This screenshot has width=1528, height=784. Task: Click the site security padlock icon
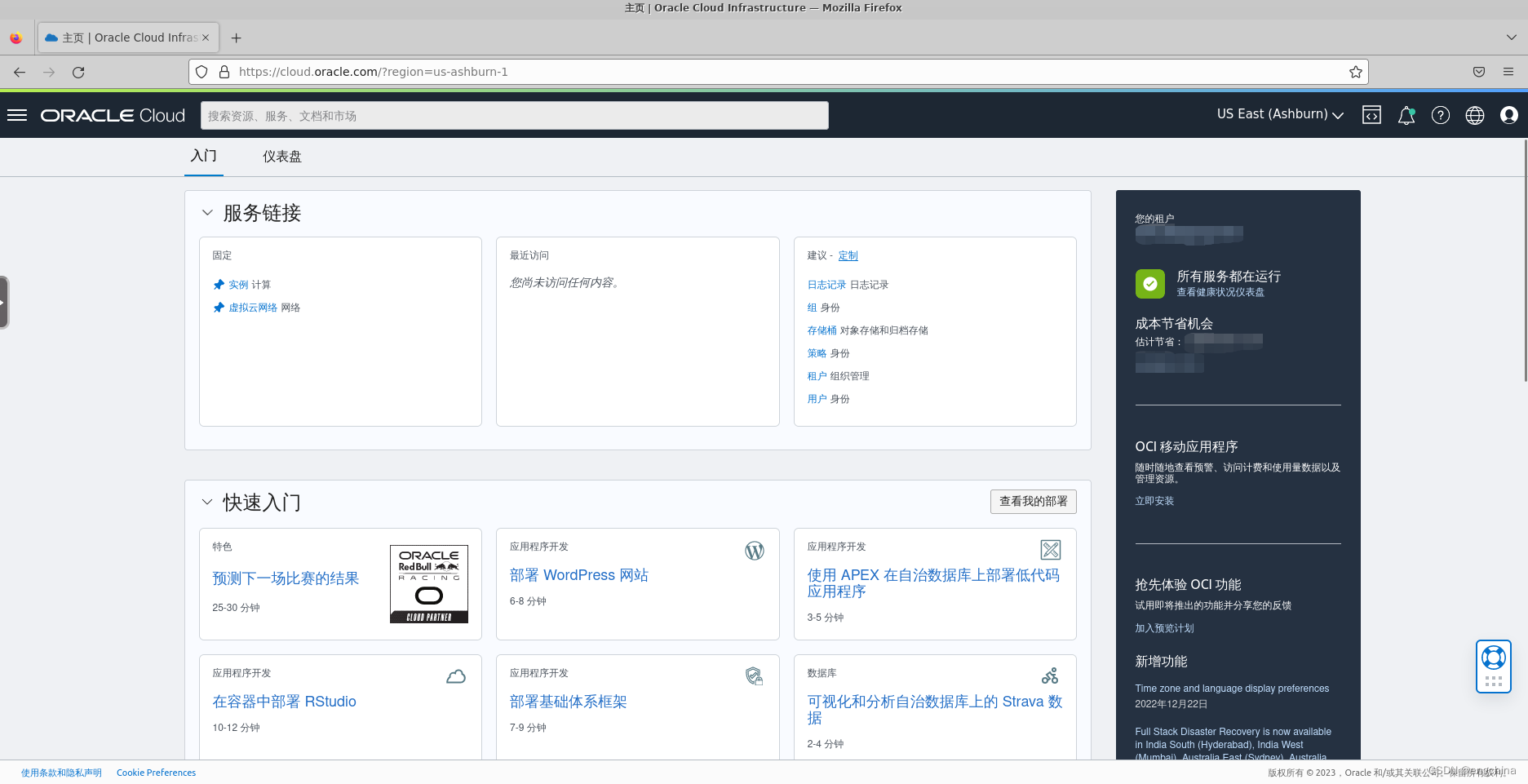click(x=224, y=72)
